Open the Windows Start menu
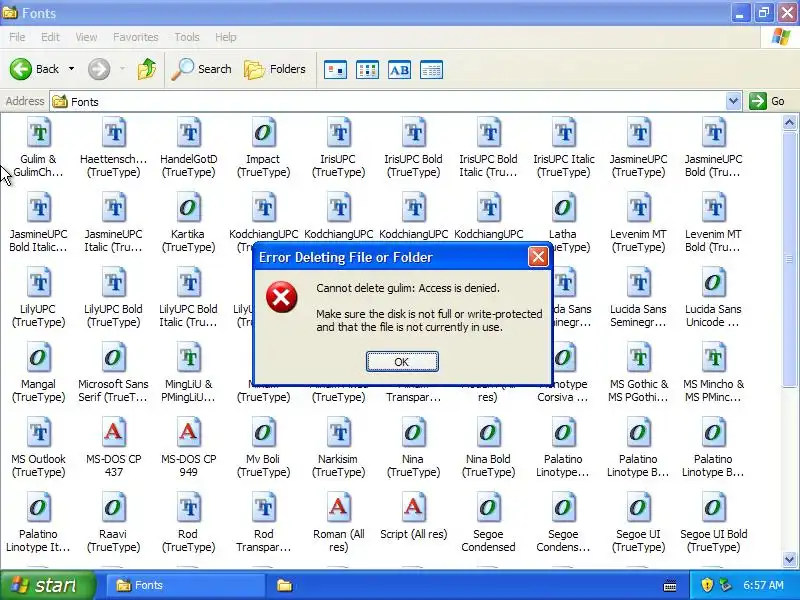 click(x=48, y=585)
